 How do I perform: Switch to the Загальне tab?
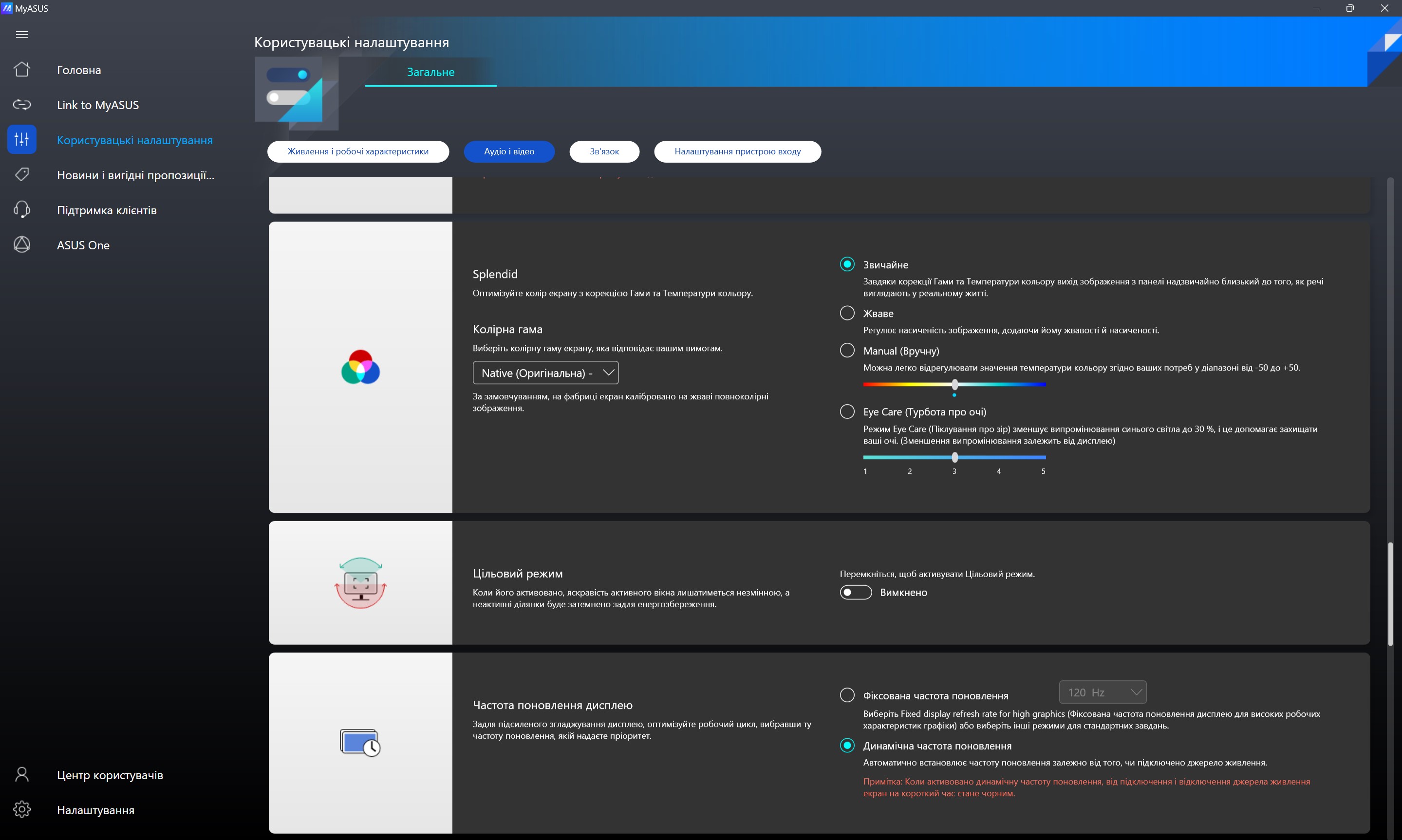pos(430,72)
